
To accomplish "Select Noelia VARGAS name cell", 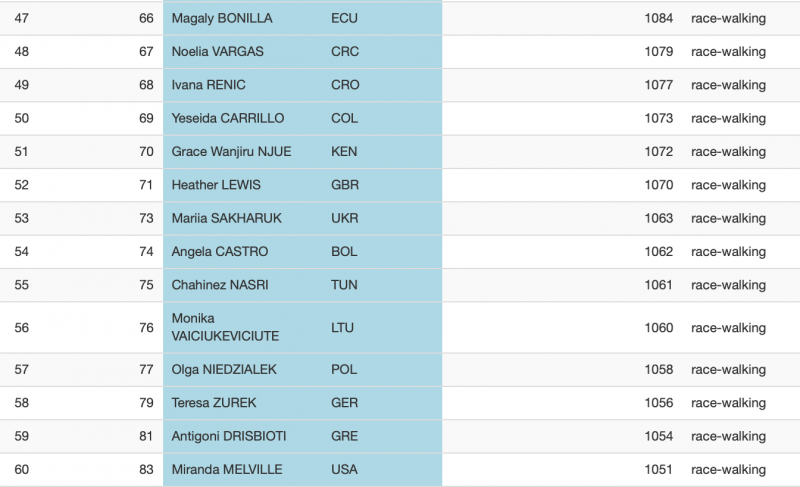I will pos(217,52).
